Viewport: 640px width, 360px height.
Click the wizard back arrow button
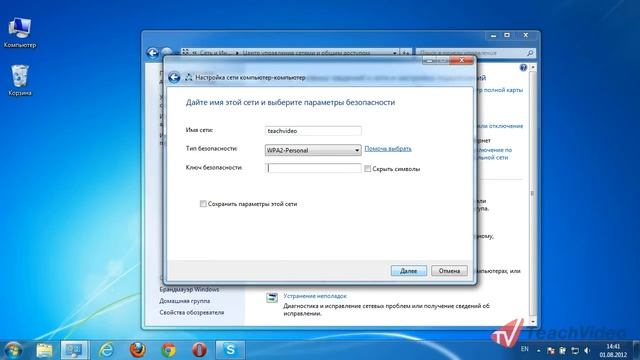[x=174, y=77]
